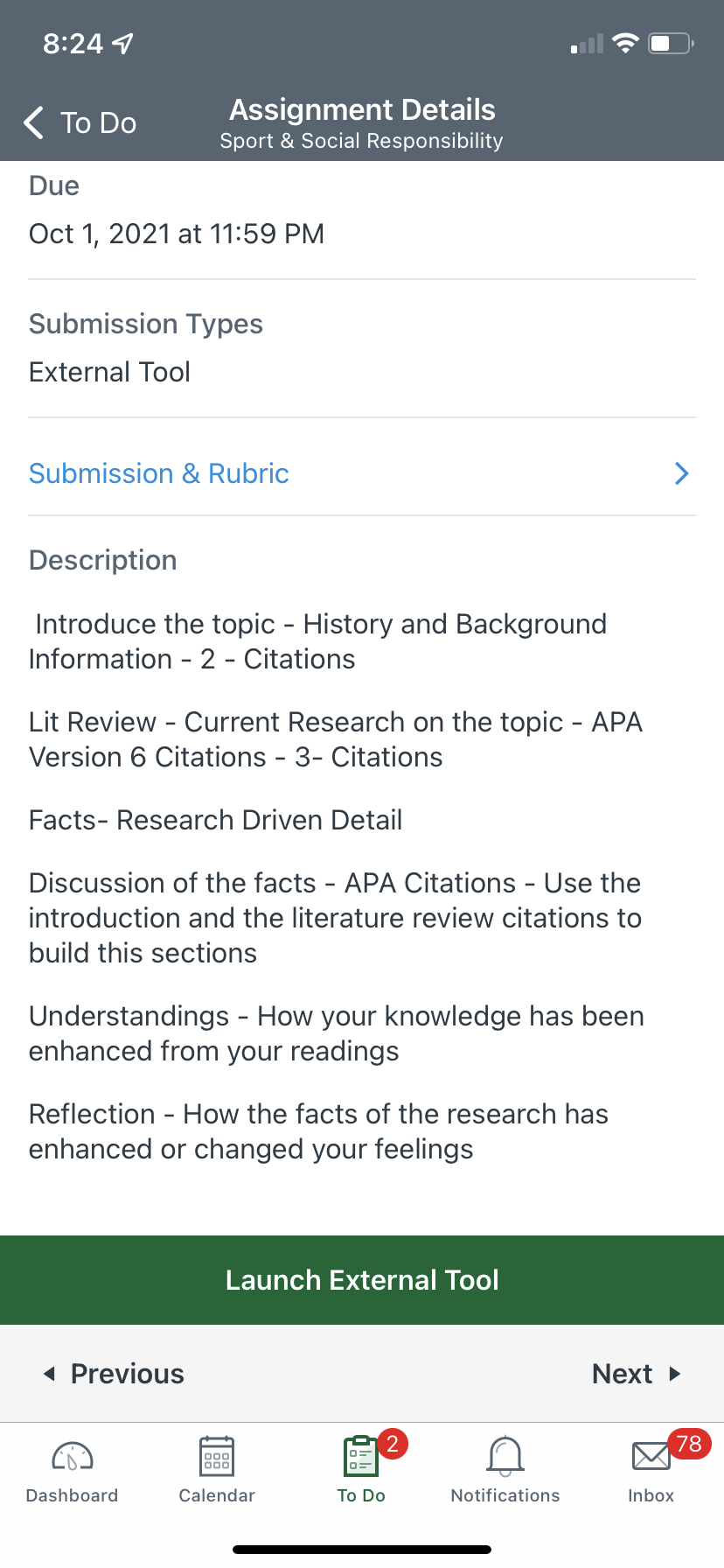Tap the battery status icon
The width and height of the screenshot is (724, 1568).
click(670, 43)
